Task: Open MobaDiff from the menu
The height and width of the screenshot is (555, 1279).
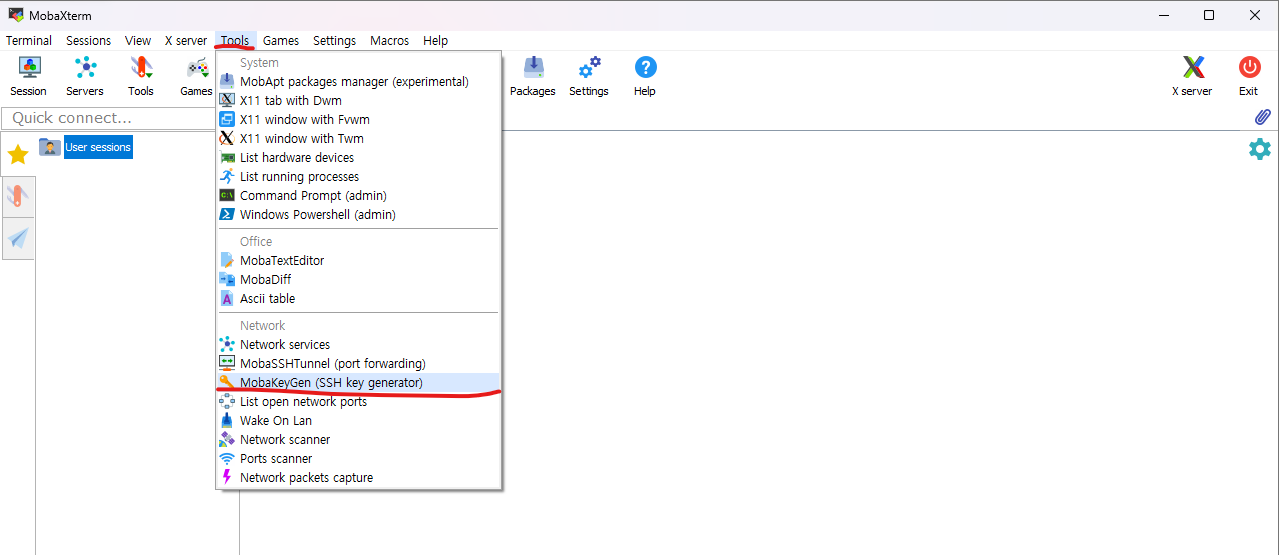Action: pos(358,280)
